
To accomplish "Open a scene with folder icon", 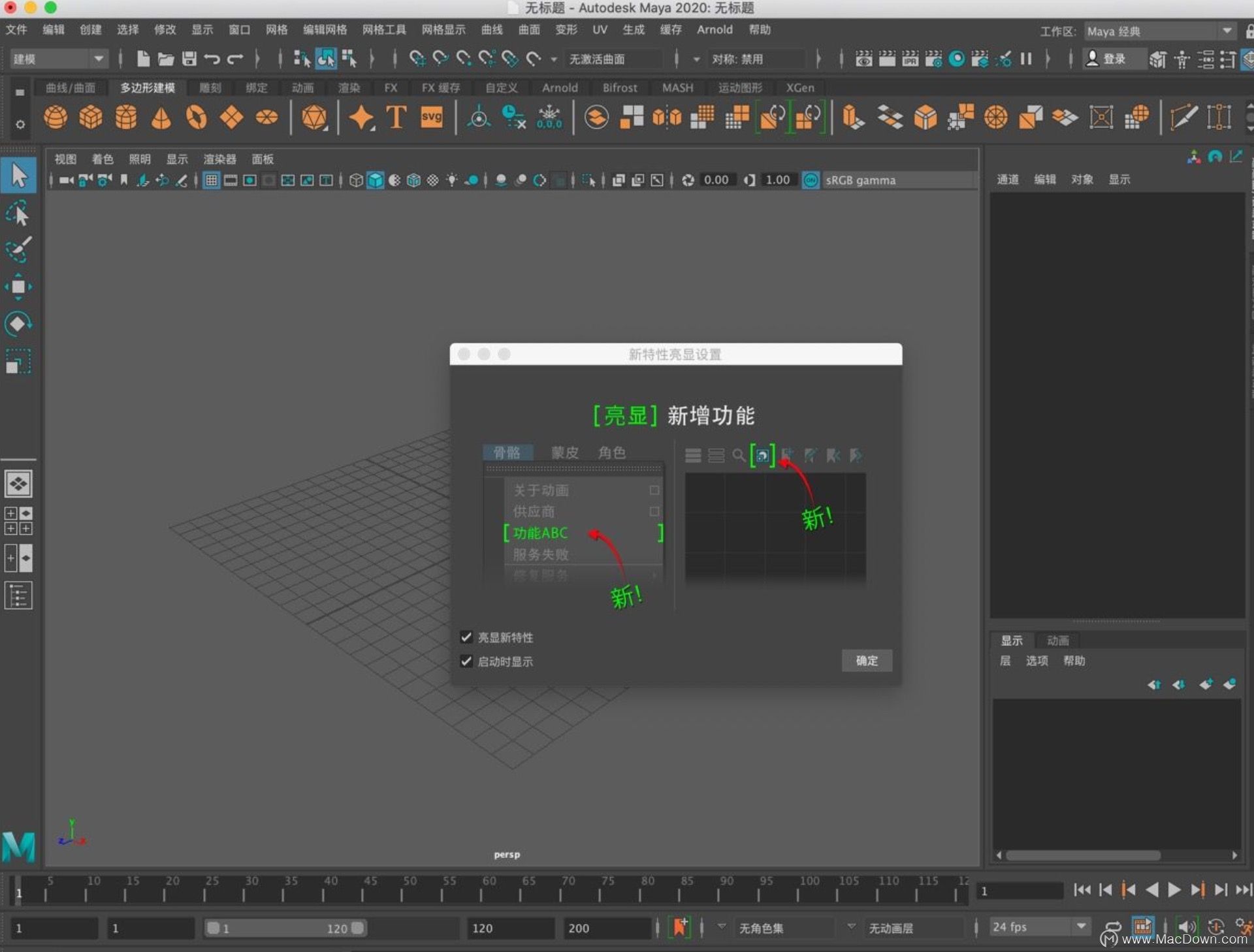I will (166, 59).
